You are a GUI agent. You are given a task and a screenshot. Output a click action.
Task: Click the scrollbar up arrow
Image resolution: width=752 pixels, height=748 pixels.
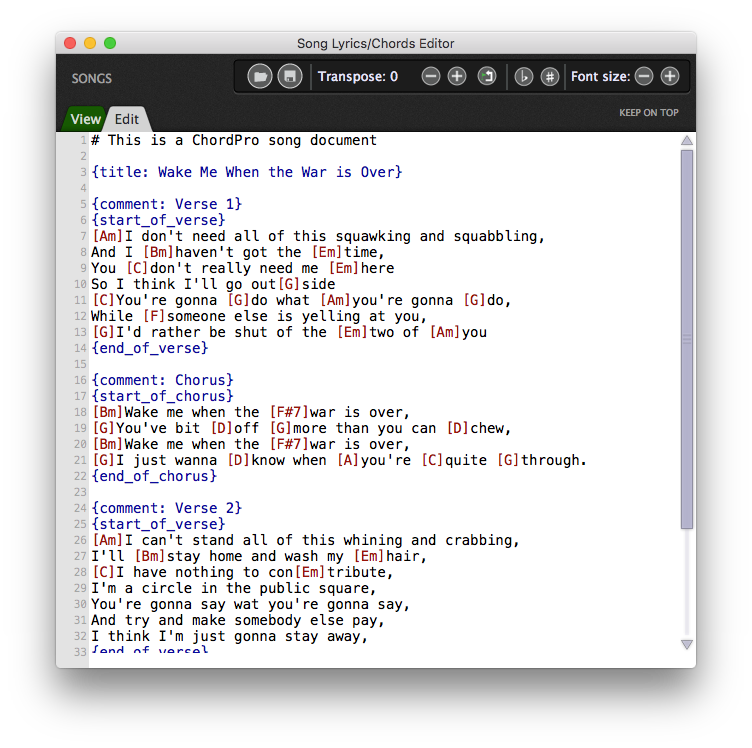point(687,140)
